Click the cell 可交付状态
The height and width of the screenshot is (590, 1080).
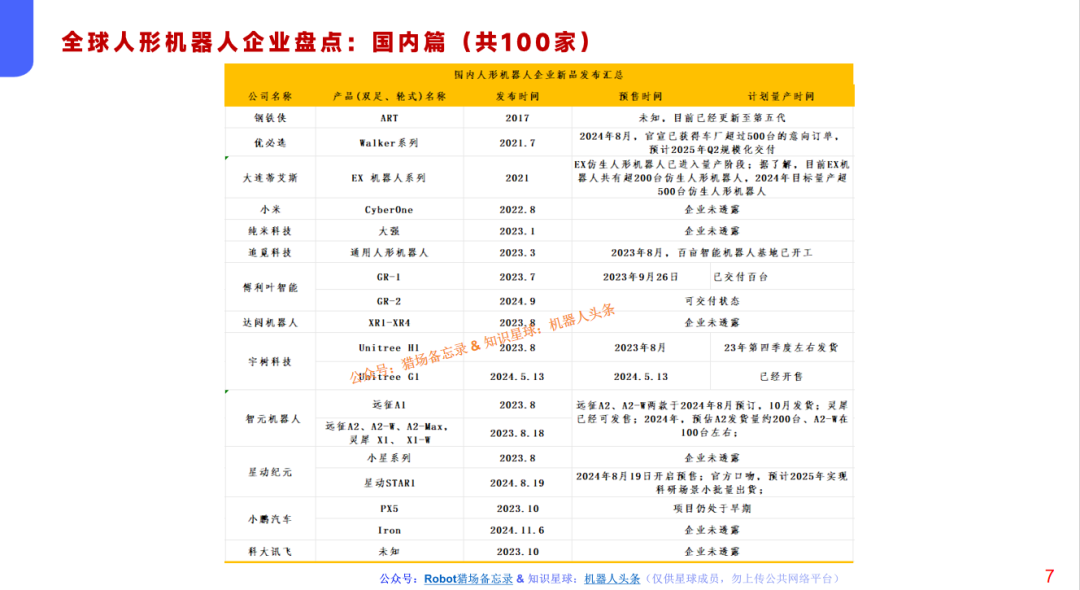(x=712, y=301)
